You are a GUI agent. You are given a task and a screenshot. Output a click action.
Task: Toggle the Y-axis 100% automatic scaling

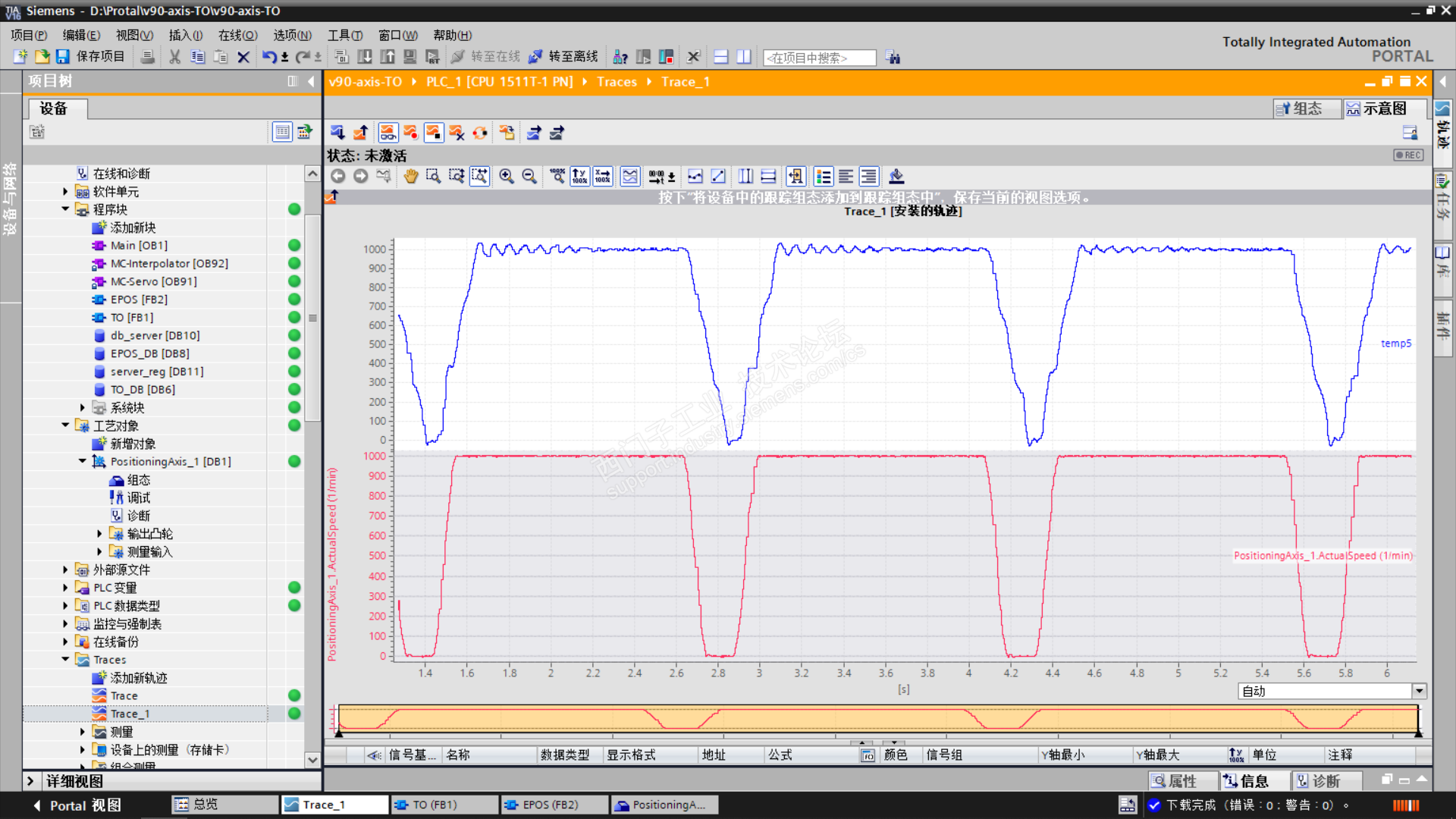[579, 177]
